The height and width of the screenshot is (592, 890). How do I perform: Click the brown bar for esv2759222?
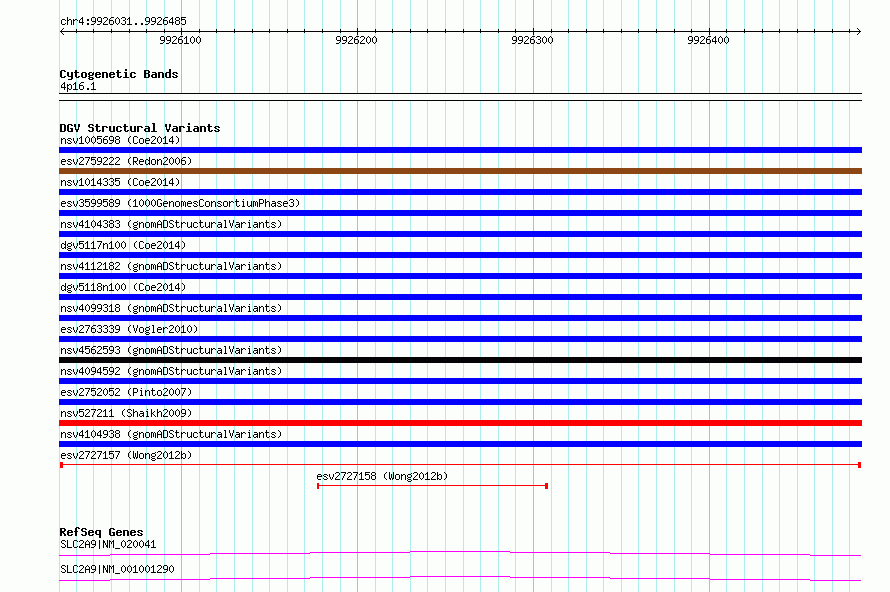[x=460, y=171]
